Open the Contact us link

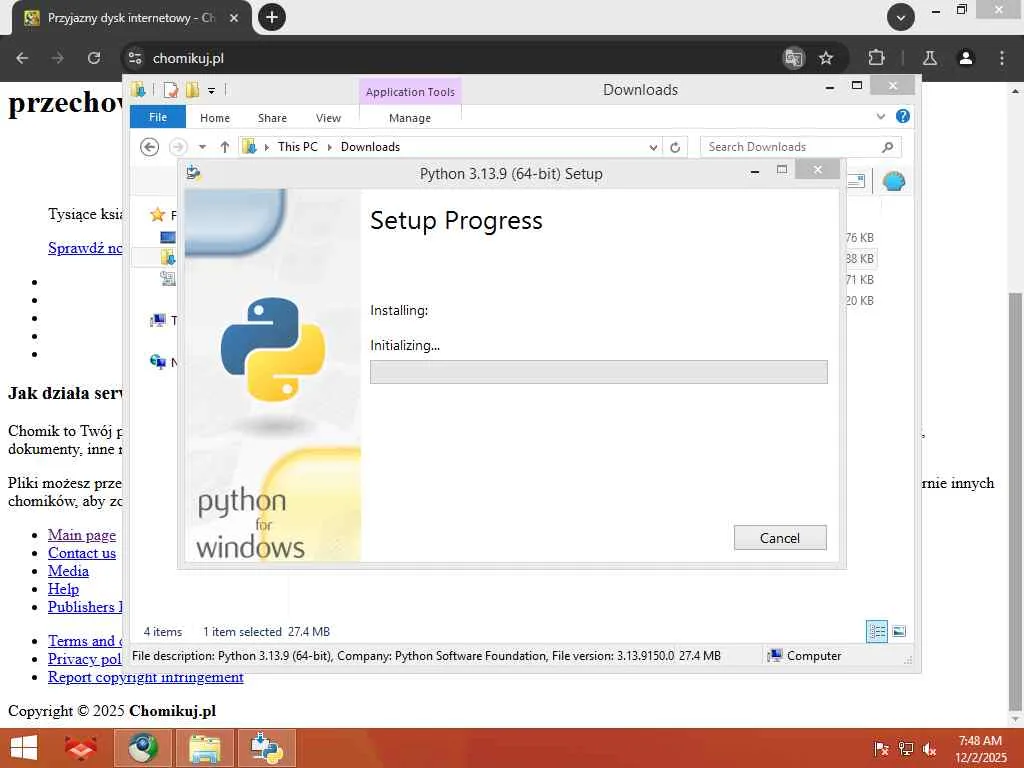pos(82,553)
